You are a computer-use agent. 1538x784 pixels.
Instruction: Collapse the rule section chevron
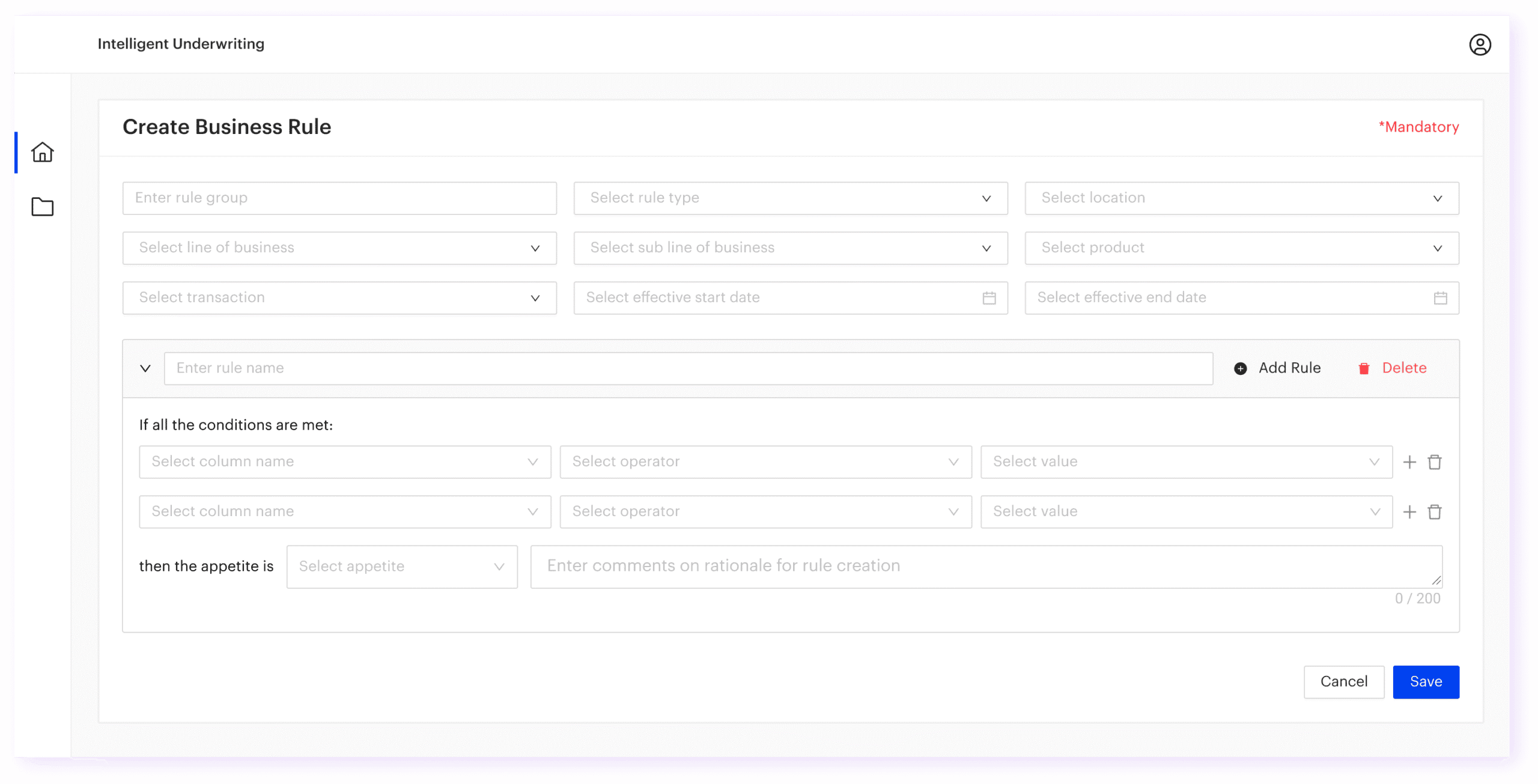145,368
